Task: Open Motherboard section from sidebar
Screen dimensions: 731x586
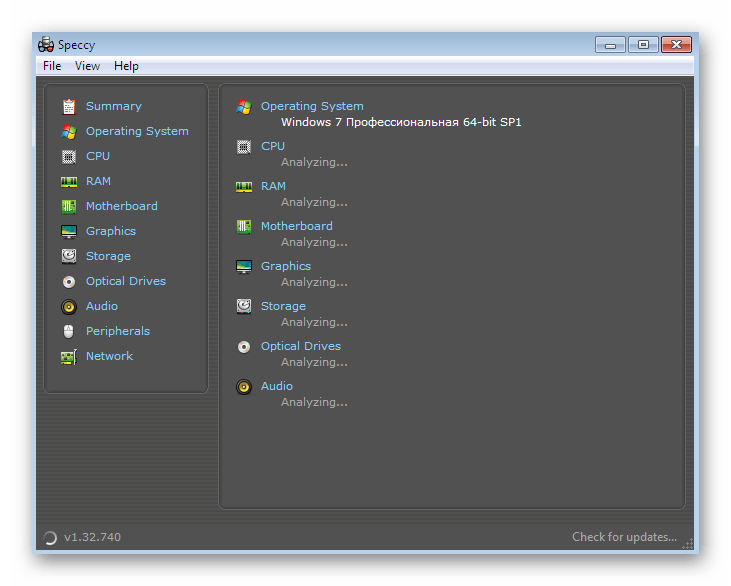Action: click(122, 206)
